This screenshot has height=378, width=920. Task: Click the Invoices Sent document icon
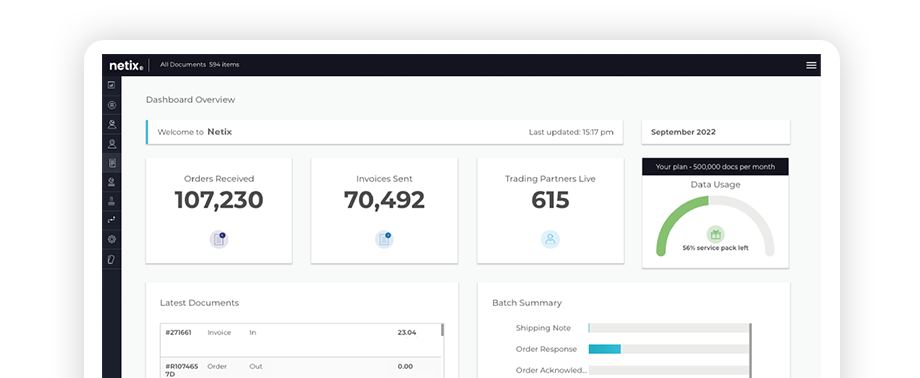click(384, 239)
